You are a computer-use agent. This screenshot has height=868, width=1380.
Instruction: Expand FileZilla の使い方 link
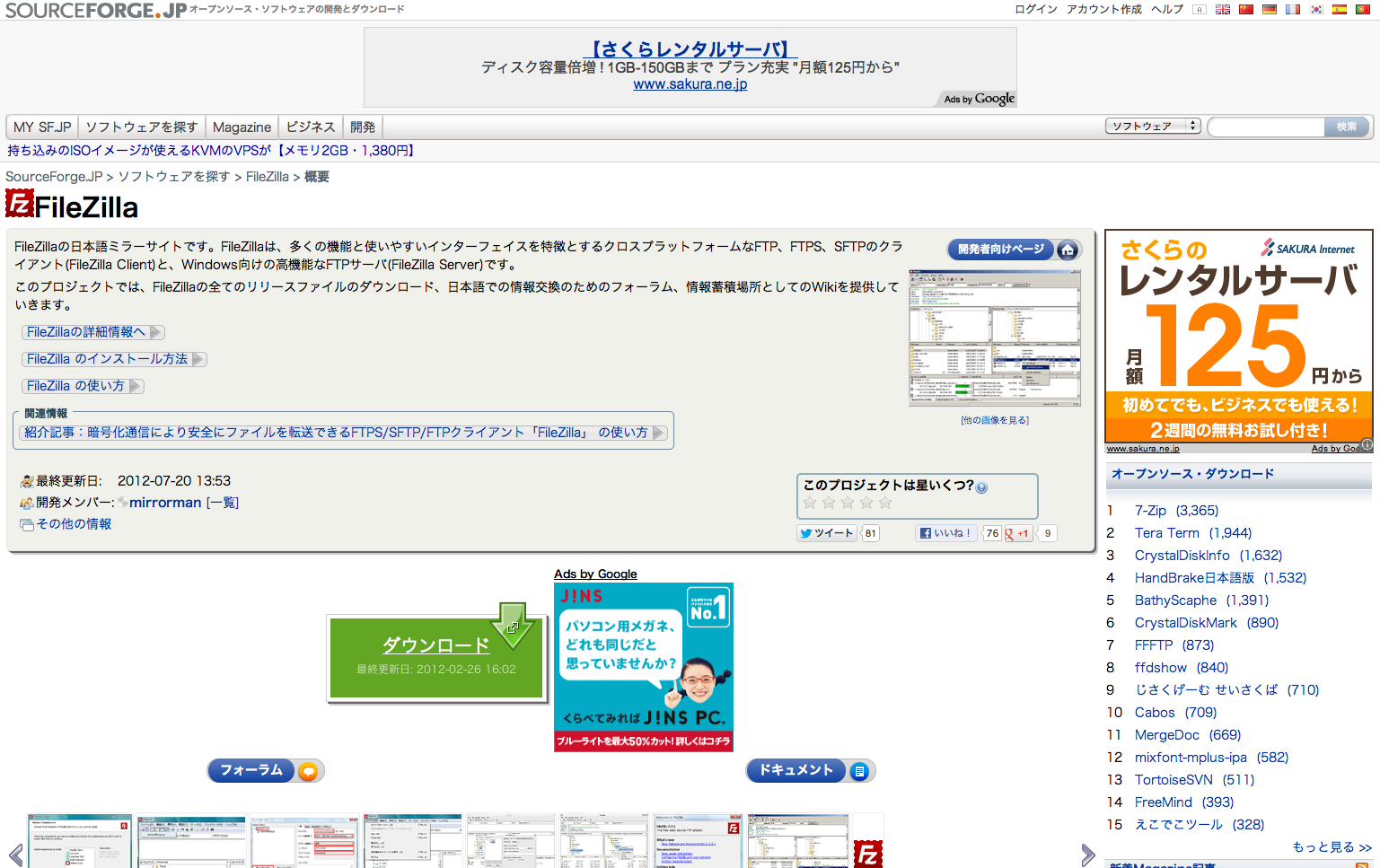coord(83,386)
